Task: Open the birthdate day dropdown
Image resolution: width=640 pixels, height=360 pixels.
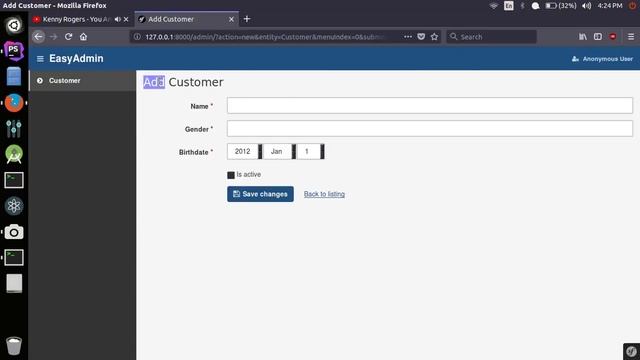Action: [311, 151]
